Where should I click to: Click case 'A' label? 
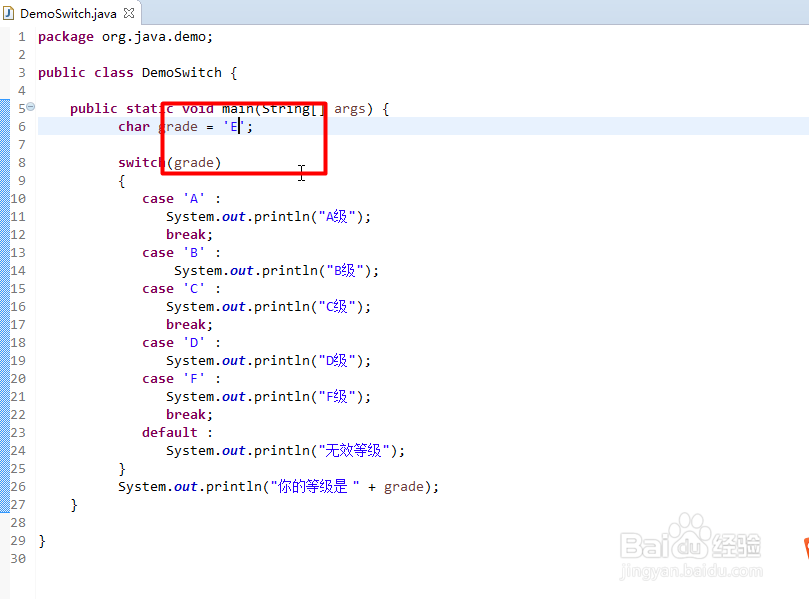(181, 199)
